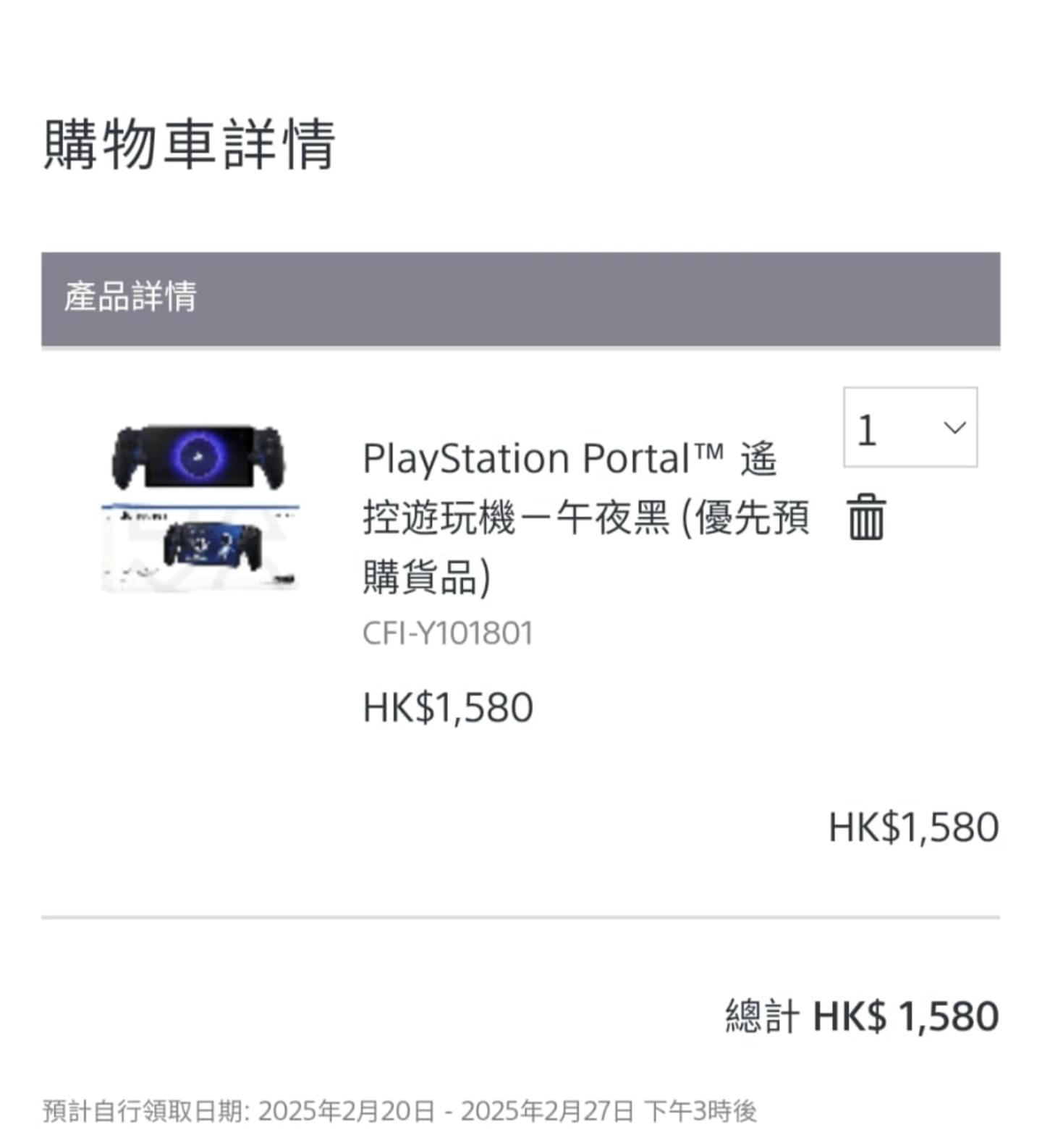1042x1148 pixels.
Task: Click the 預計自行領取日期 pickup date line
Action: [399, 1111]
